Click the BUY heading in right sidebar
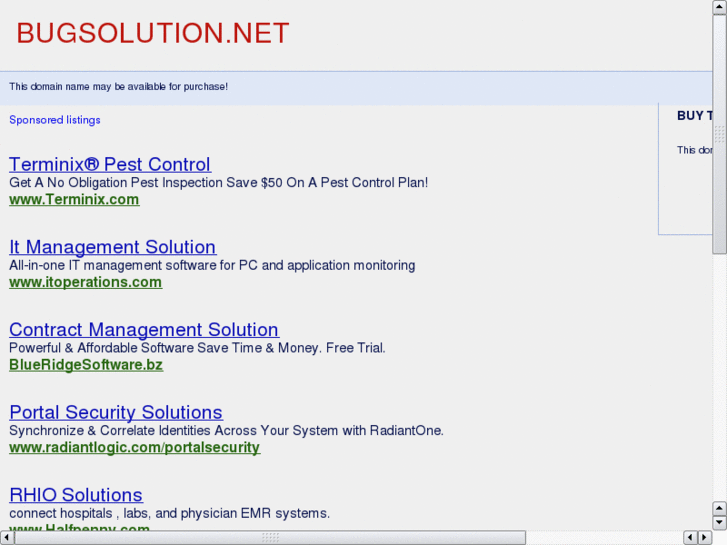 click(695, 115)
